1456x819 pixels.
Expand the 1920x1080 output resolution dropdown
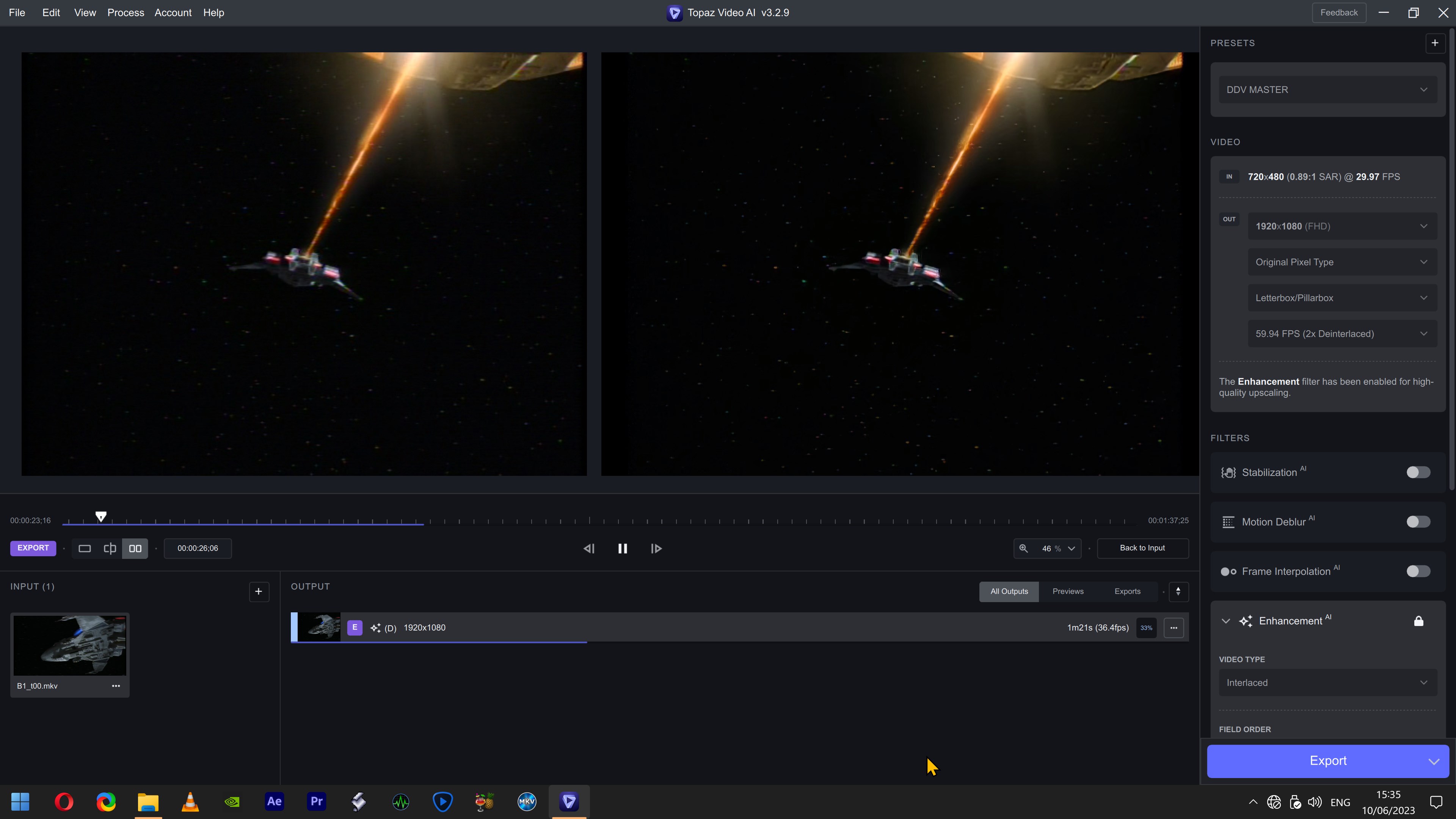[x=1342, y=226]
